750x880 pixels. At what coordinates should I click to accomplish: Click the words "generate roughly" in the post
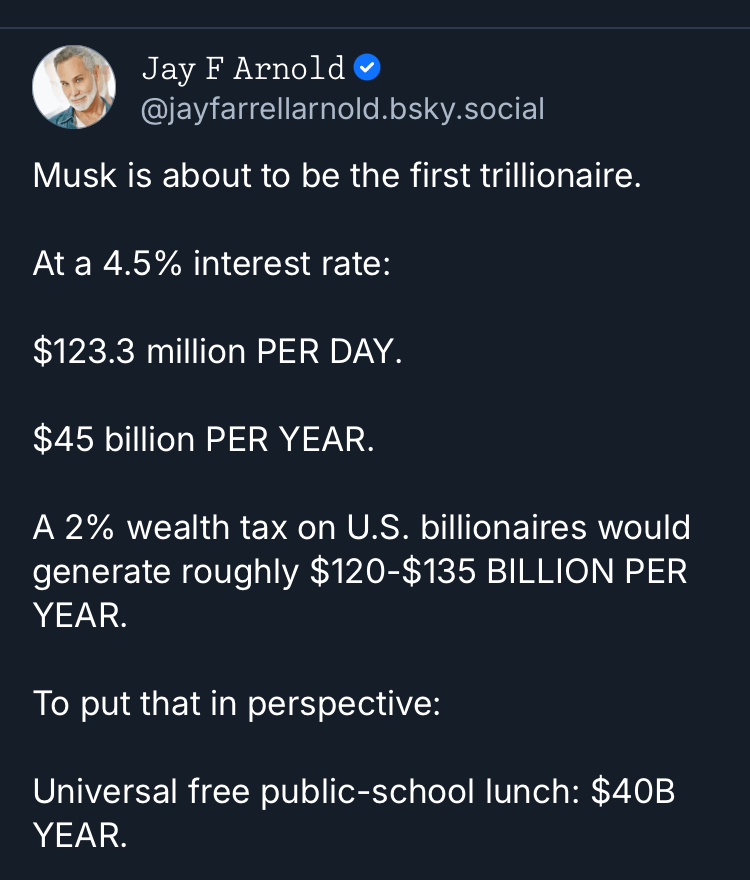pos(165,571)
